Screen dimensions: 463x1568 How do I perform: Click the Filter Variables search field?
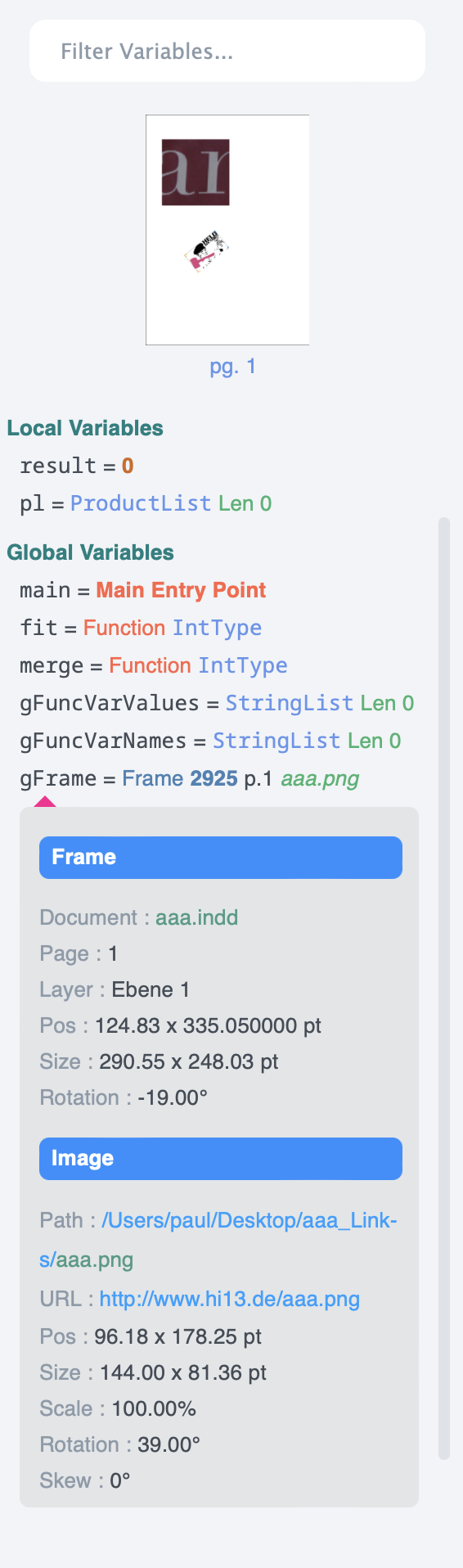(x=227, y=52)
